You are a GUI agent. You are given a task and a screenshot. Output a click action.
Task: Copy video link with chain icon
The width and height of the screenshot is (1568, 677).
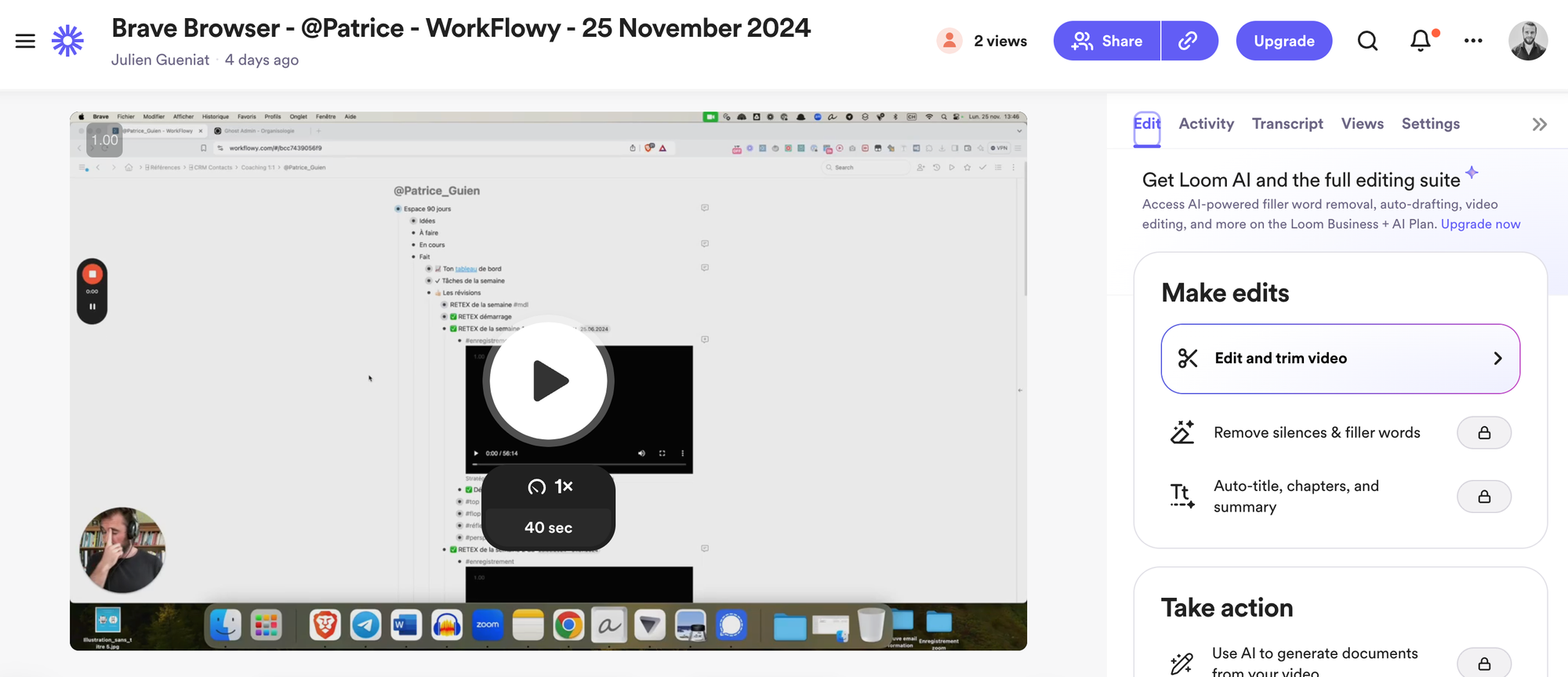pos(1189,41)
